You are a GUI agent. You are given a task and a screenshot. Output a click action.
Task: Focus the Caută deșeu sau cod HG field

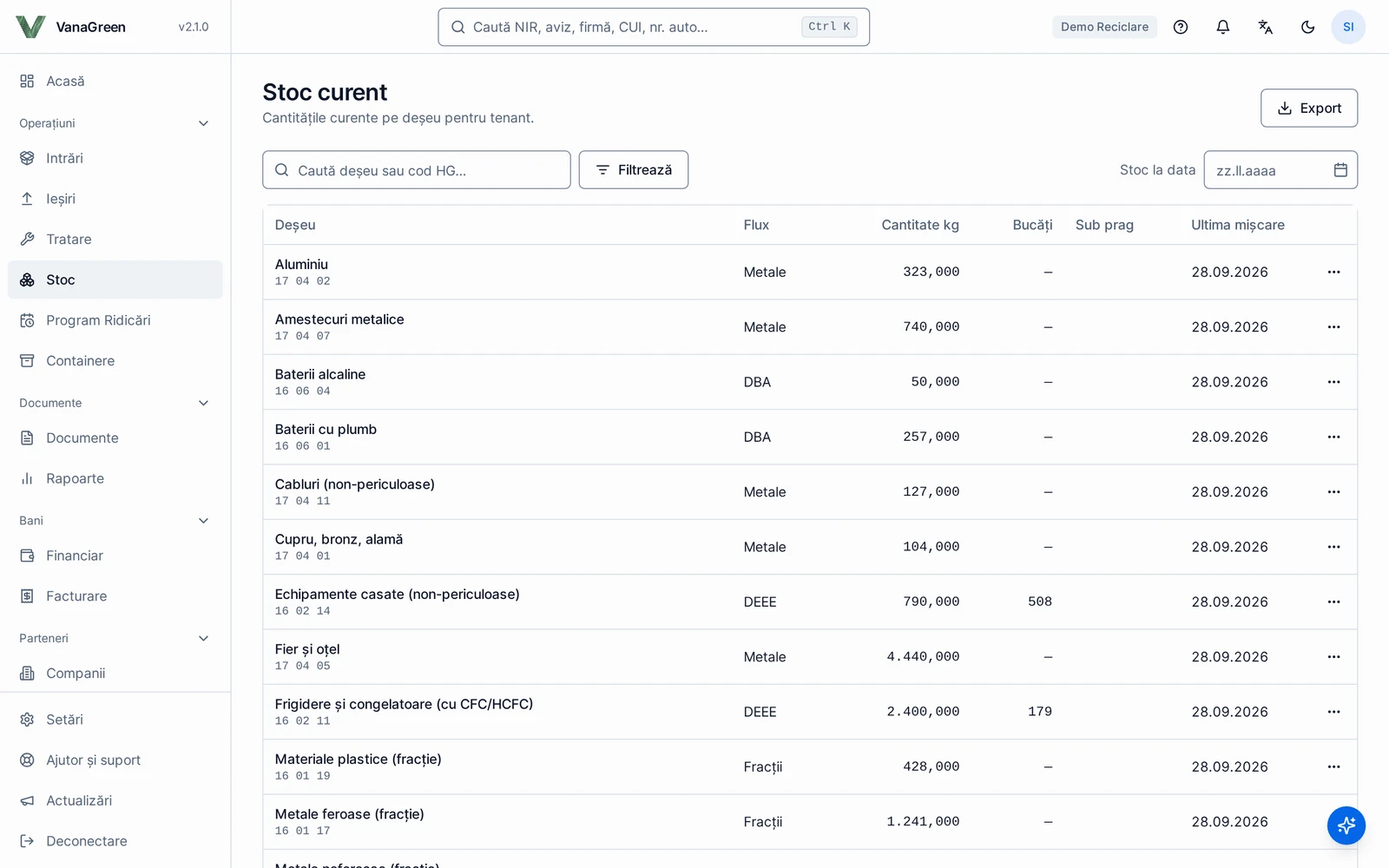(x=417, y=170)
